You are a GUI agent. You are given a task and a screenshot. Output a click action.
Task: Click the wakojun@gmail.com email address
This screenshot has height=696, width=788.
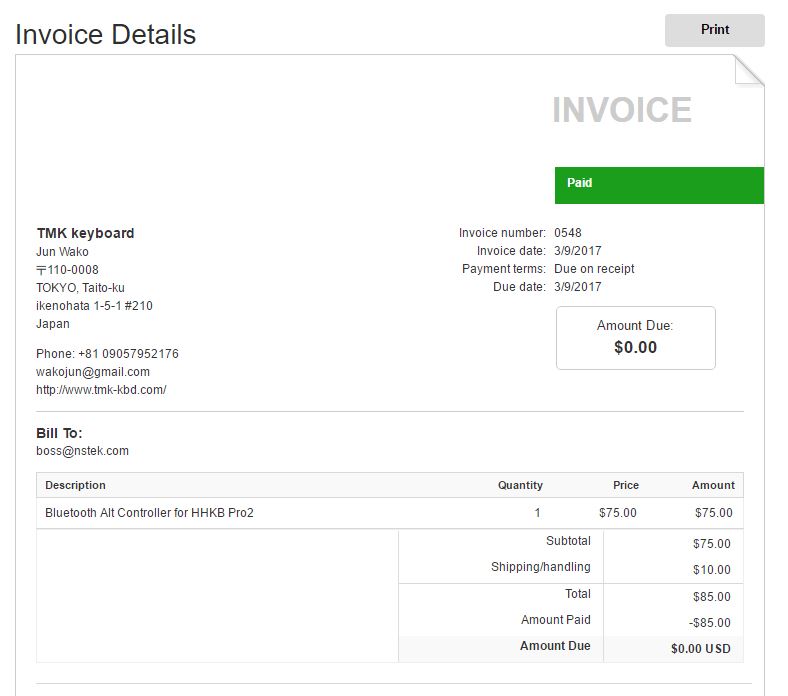point(93,372)
